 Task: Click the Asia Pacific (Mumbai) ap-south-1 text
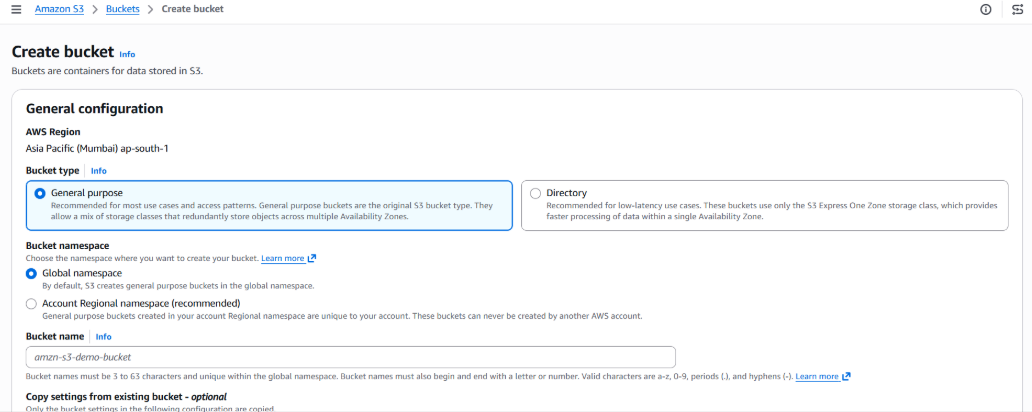click(97, 149)
